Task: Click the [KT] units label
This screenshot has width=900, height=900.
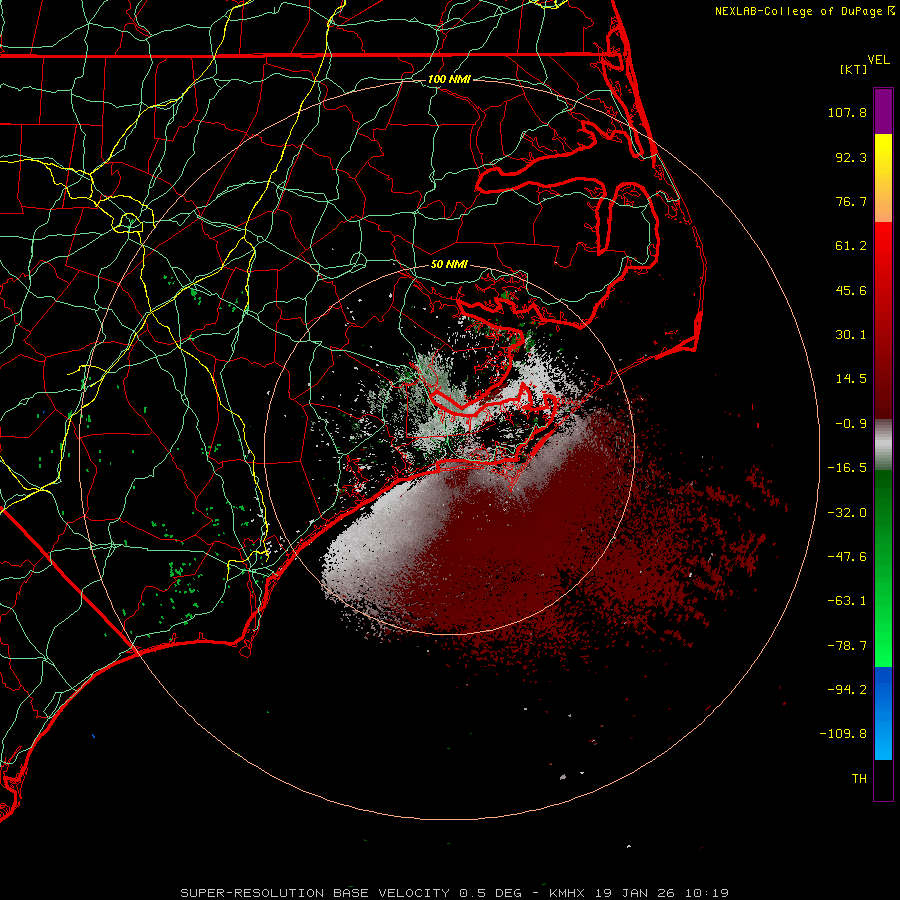Action: point(854,69)
